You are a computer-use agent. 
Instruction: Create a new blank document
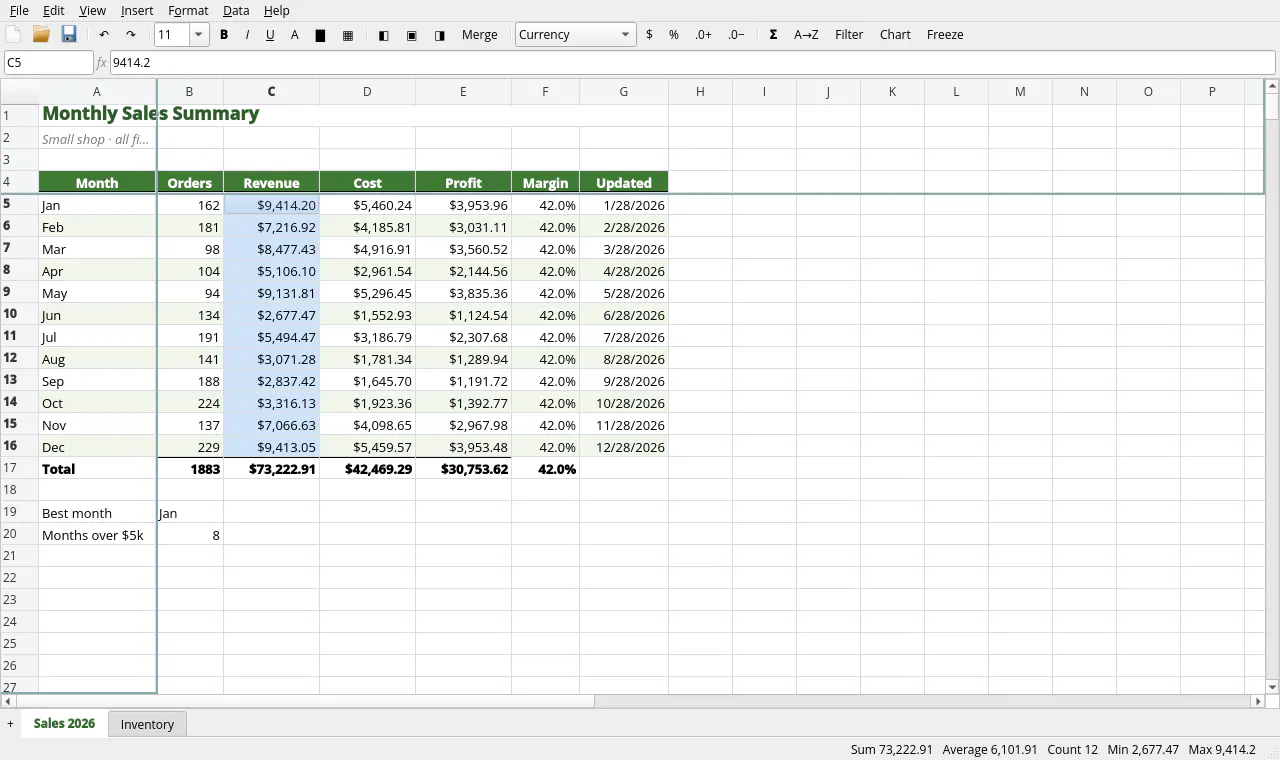coord(13,35)
